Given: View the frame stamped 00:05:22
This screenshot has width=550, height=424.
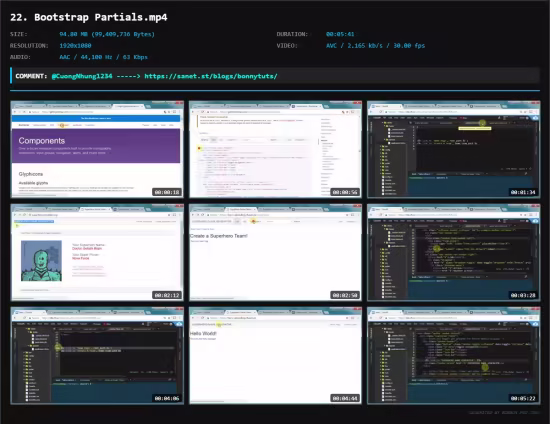Looking at the screenshot, I should [x=454, y=356].
